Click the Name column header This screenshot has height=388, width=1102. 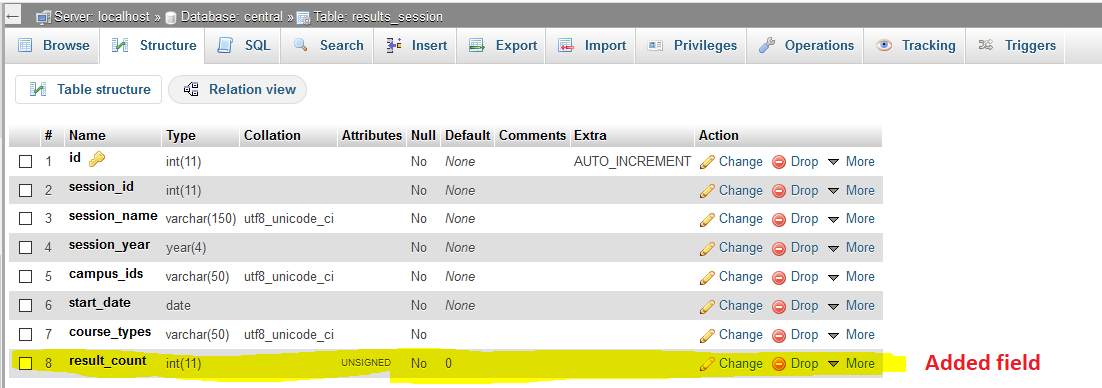[87, 136]
